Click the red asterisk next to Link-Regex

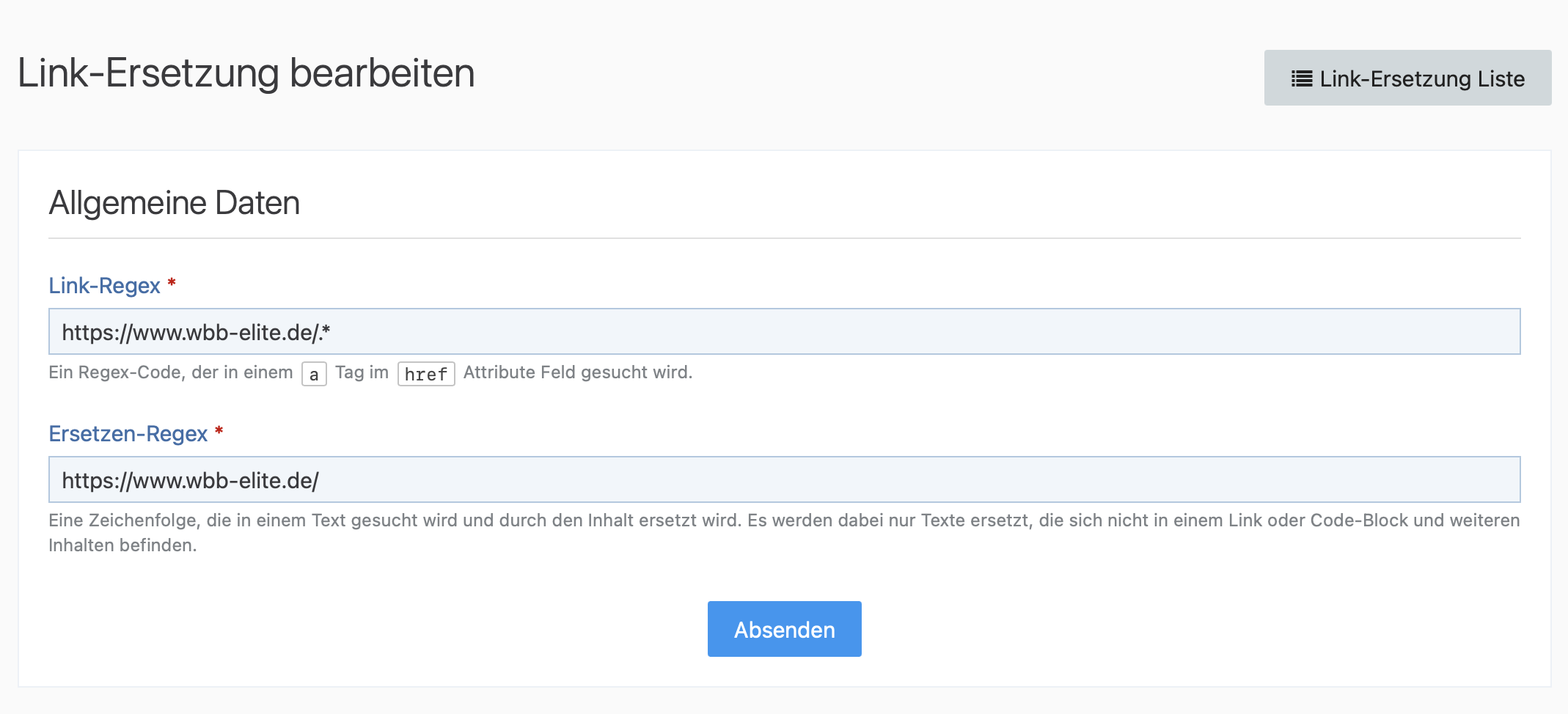click(172, 283)
